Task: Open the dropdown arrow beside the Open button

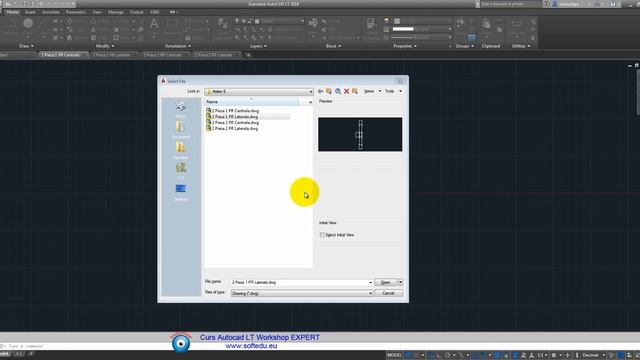Action: [x=400, y=282]
